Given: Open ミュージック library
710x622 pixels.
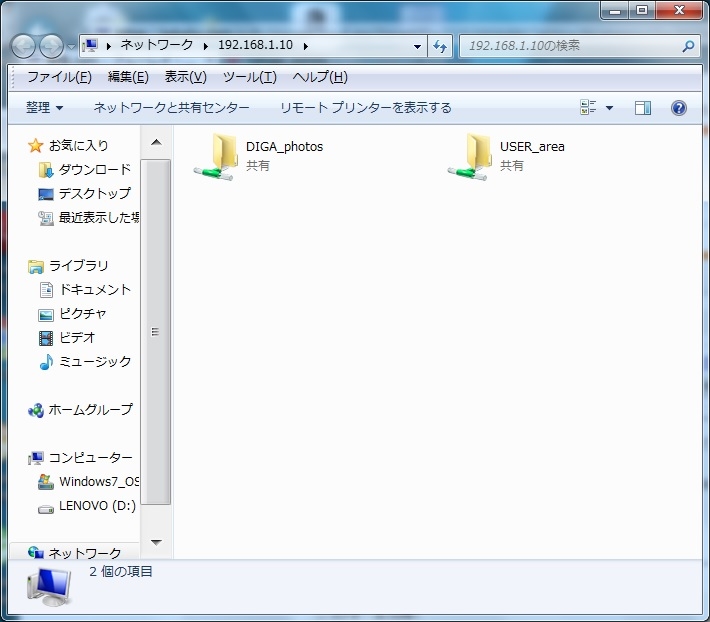Looking at the screenshot, I should point(95,361).
